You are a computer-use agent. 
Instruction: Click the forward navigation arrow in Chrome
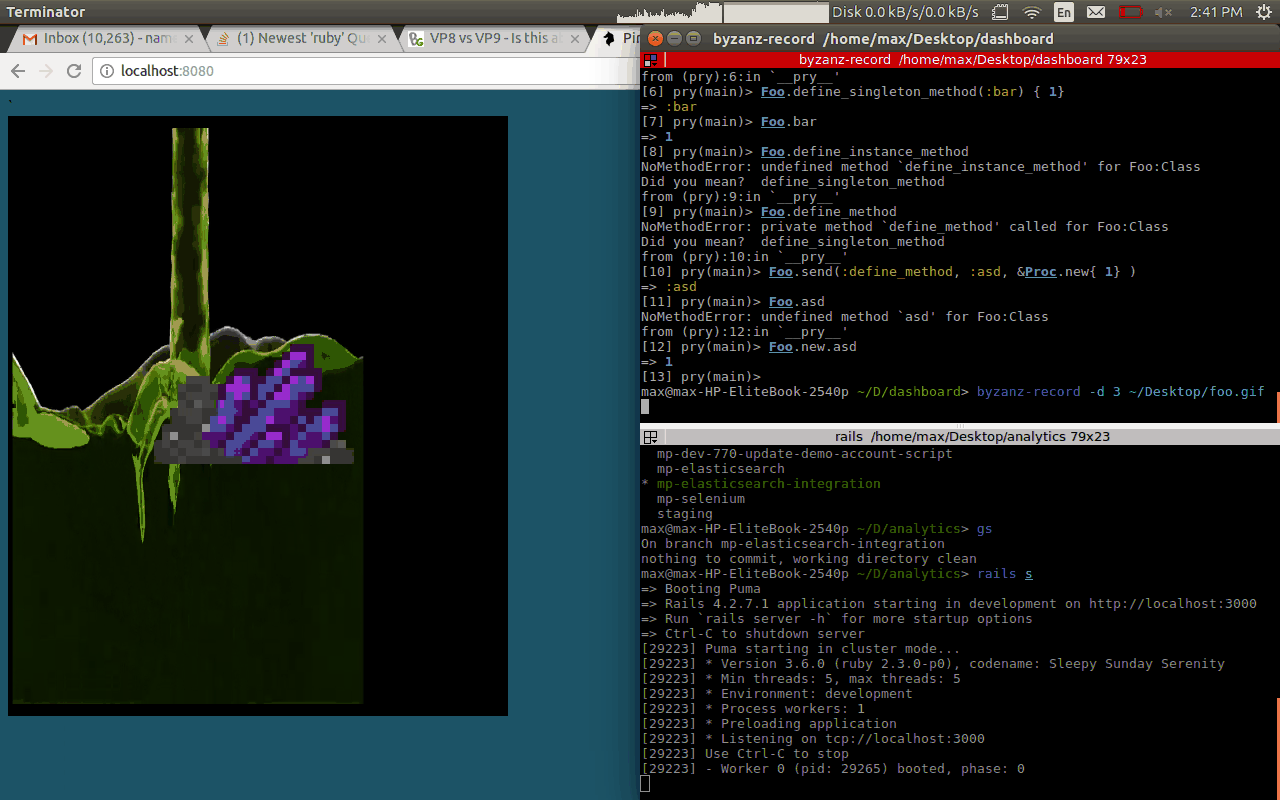[x=45, y=71]
